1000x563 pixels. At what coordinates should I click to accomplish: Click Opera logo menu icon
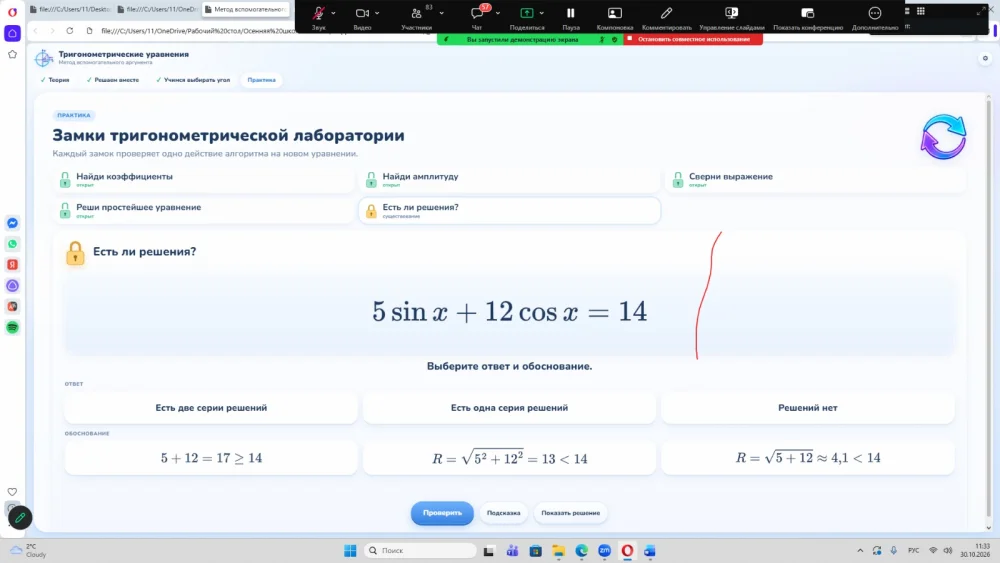pos(12,11)
